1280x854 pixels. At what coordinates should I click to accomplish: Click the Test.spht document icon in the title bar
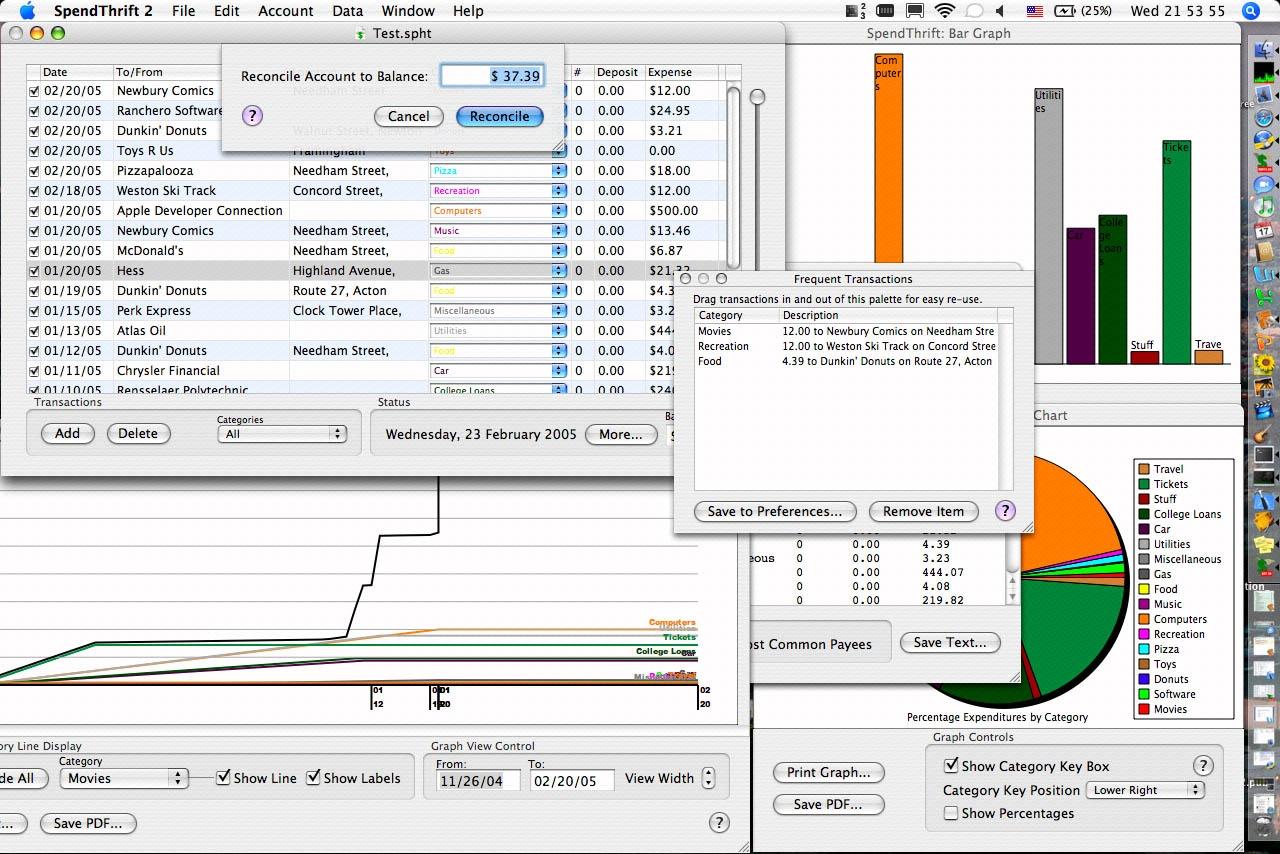pos(360,33)
